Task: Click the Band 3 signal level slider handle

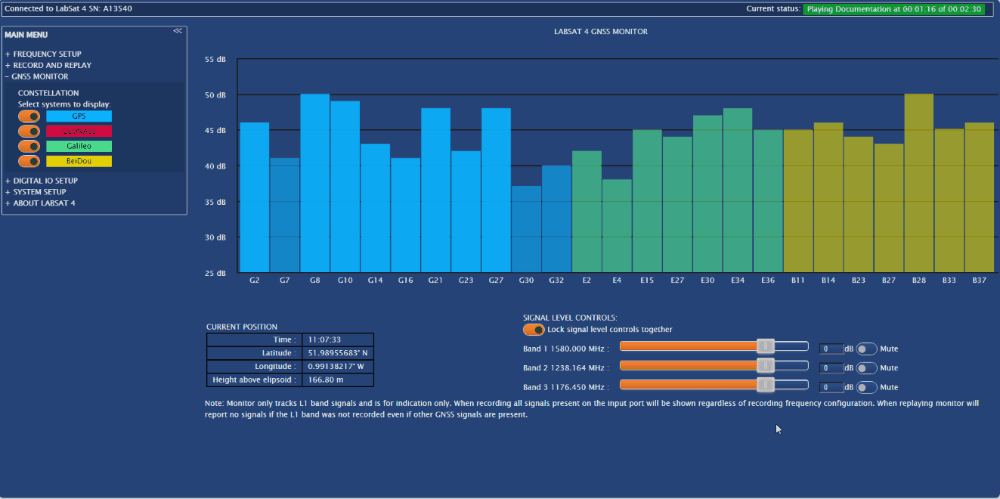Action: pyautogui.click(x=766, y=385)
